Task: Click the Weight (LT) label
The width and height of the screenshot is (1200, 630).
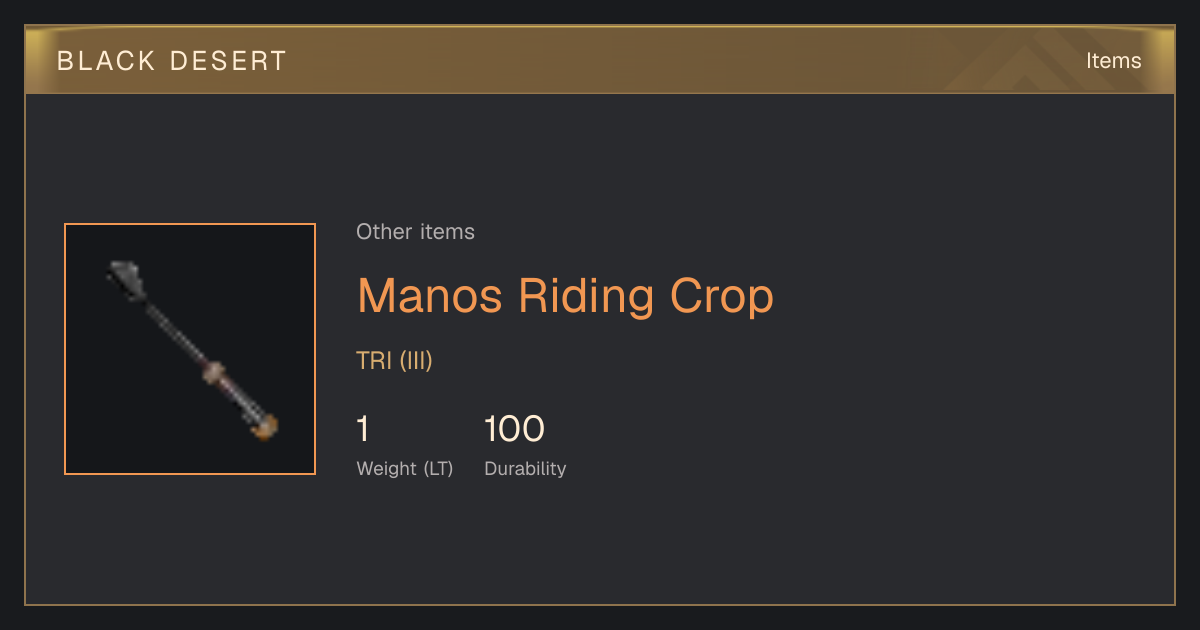Action: [x=404, y=469]
